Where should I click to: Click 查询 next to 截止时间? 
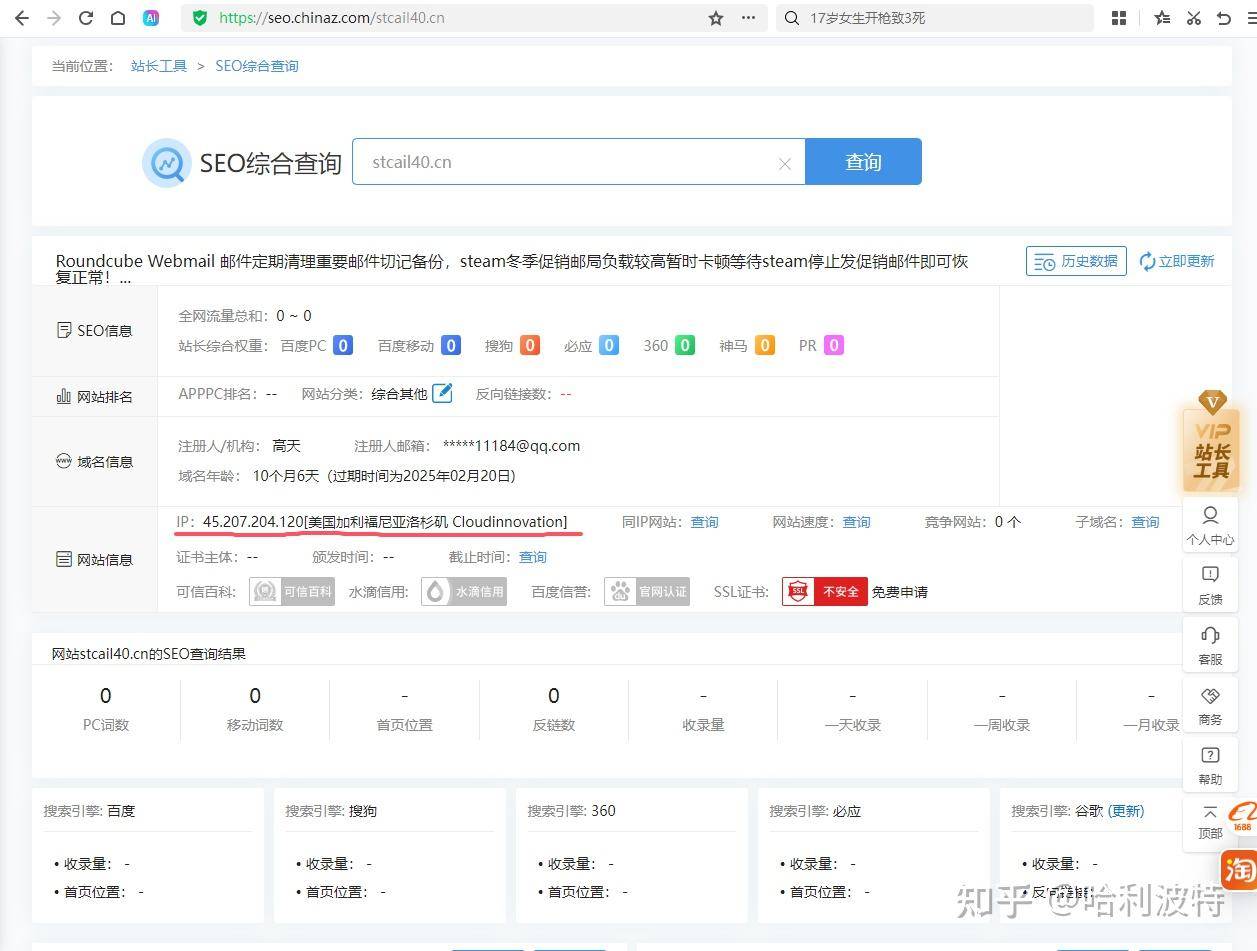coord(533,557)
